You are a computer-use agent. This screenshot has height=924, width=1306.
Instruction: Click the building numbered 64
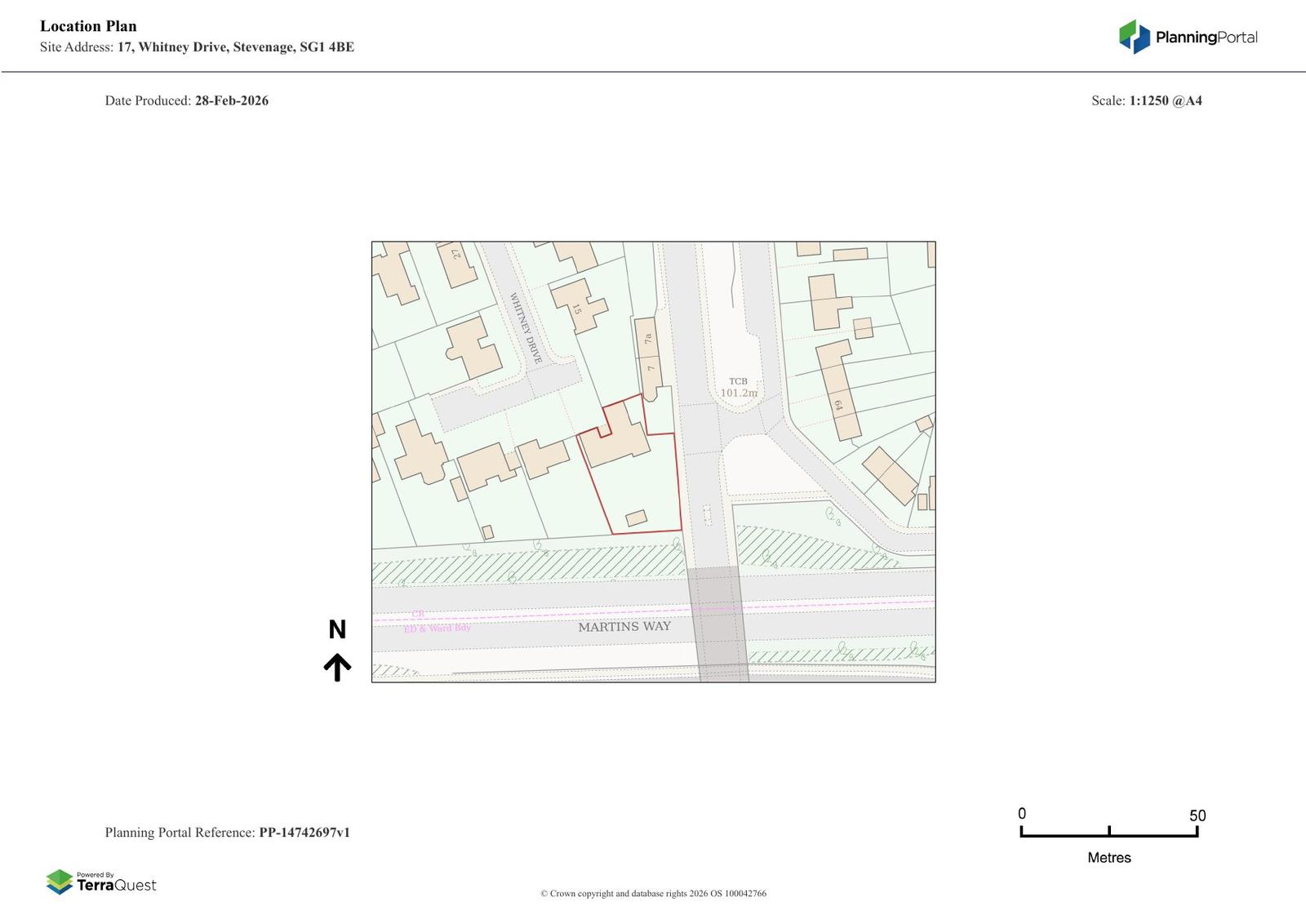(x=837, y=389)
